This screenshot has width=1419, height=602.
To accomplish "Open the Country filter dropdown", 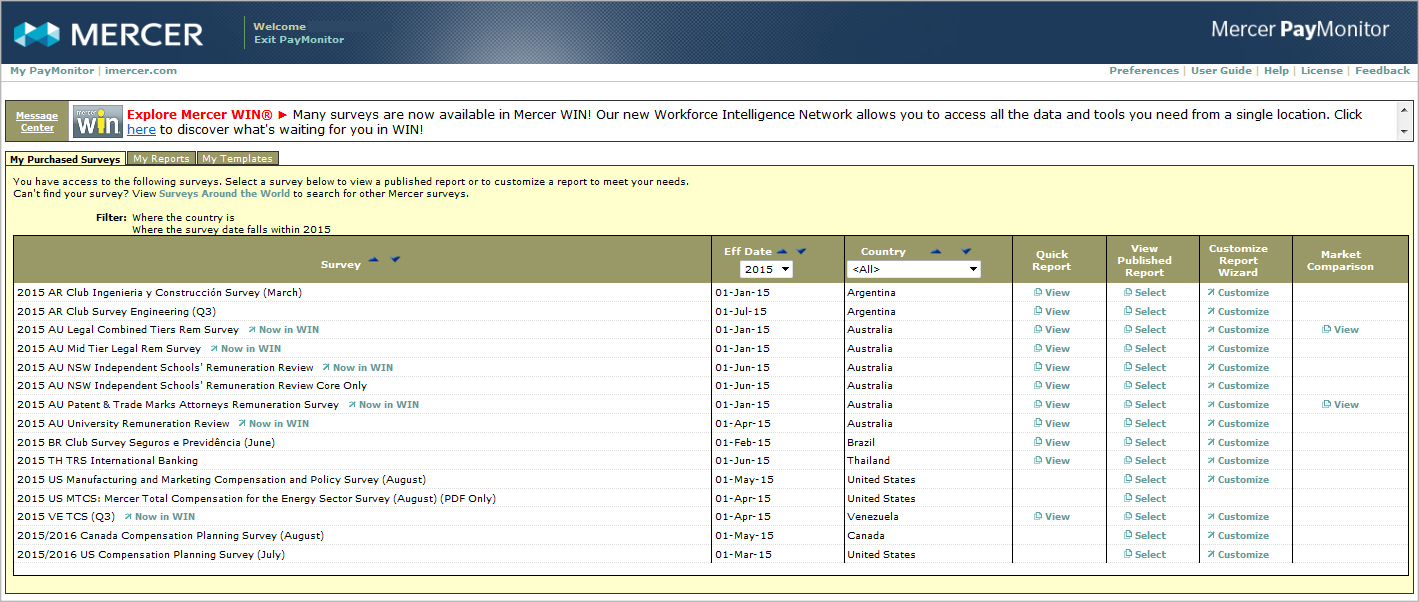I will pyautogui.click(x=914, y=269).
